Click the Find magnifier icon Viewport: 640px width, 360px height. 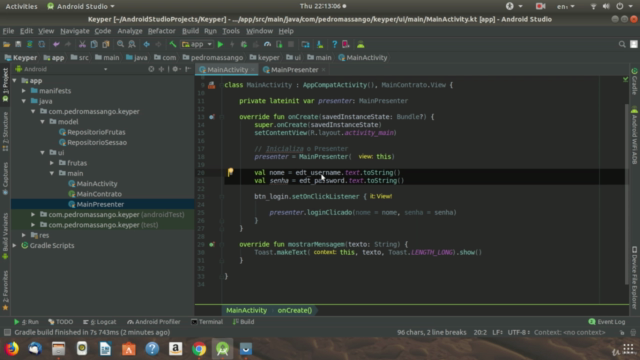pos(120,44)
